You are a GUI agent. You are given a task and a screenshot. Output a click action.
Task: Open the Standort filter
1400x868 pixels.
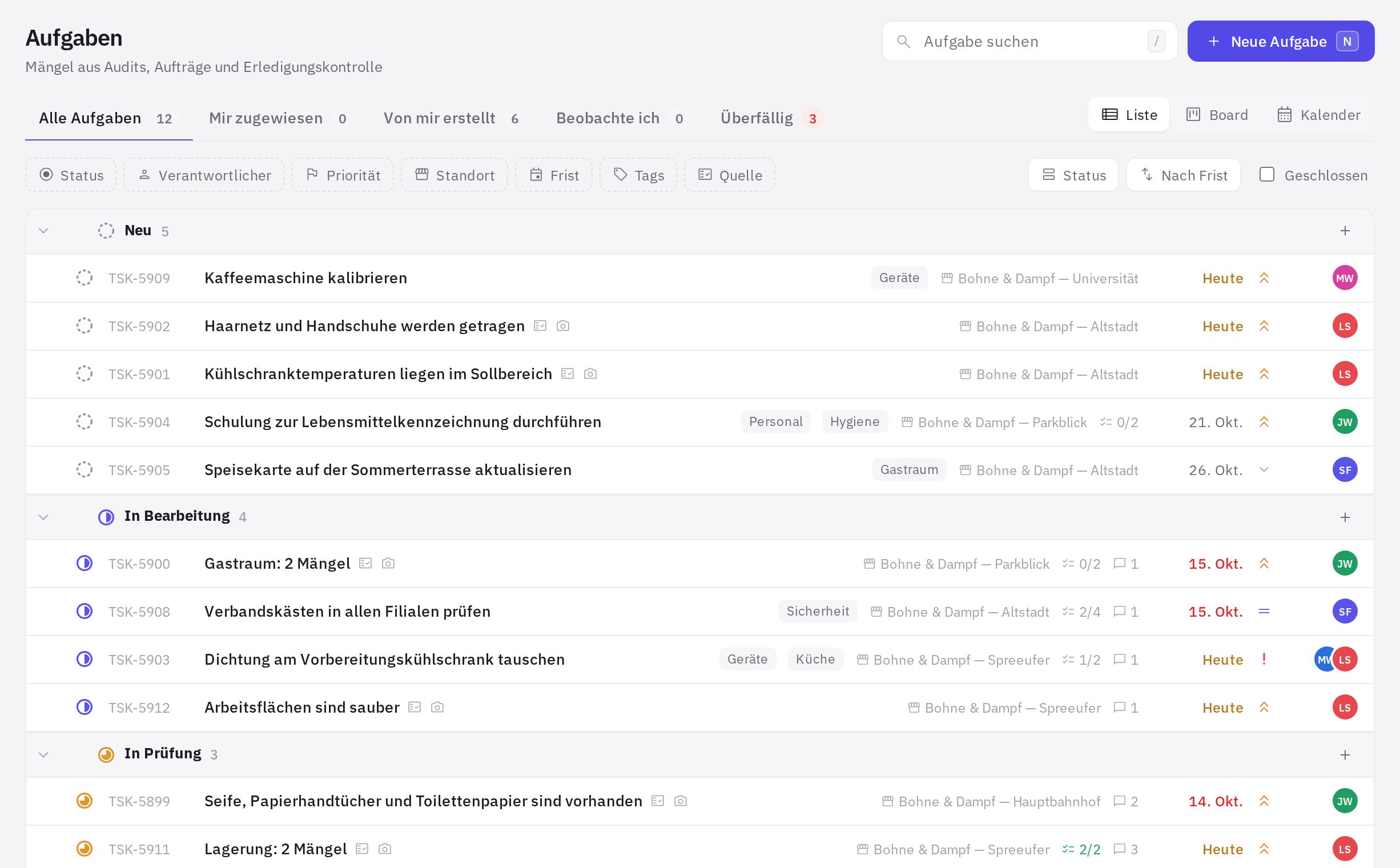(454, 175)
